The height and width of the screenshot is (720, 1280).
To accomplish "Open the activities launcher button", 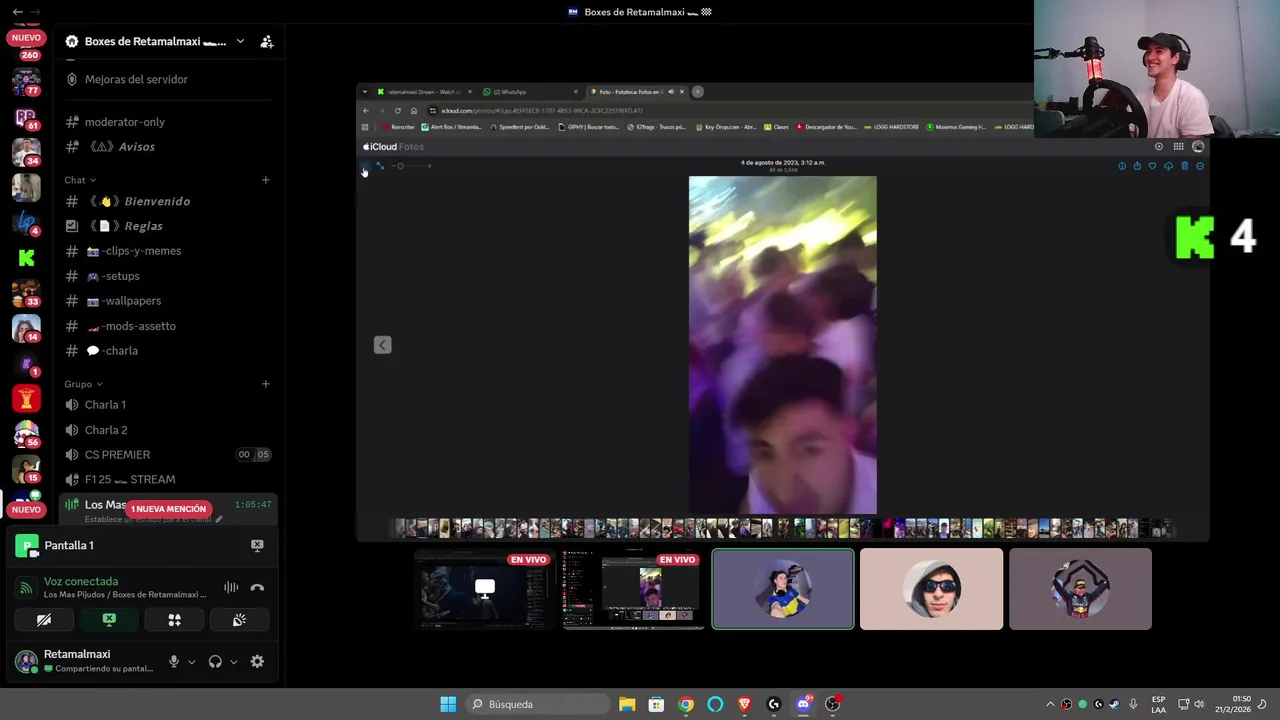I will pos(174,620).
